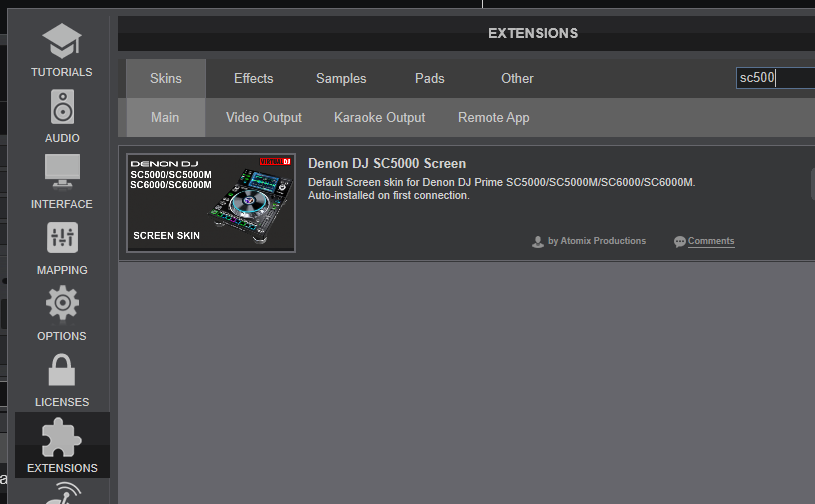815x504 pixels.
Task: Open the broadcast antenna icon below Extensions
Action: tap(62, 493)
